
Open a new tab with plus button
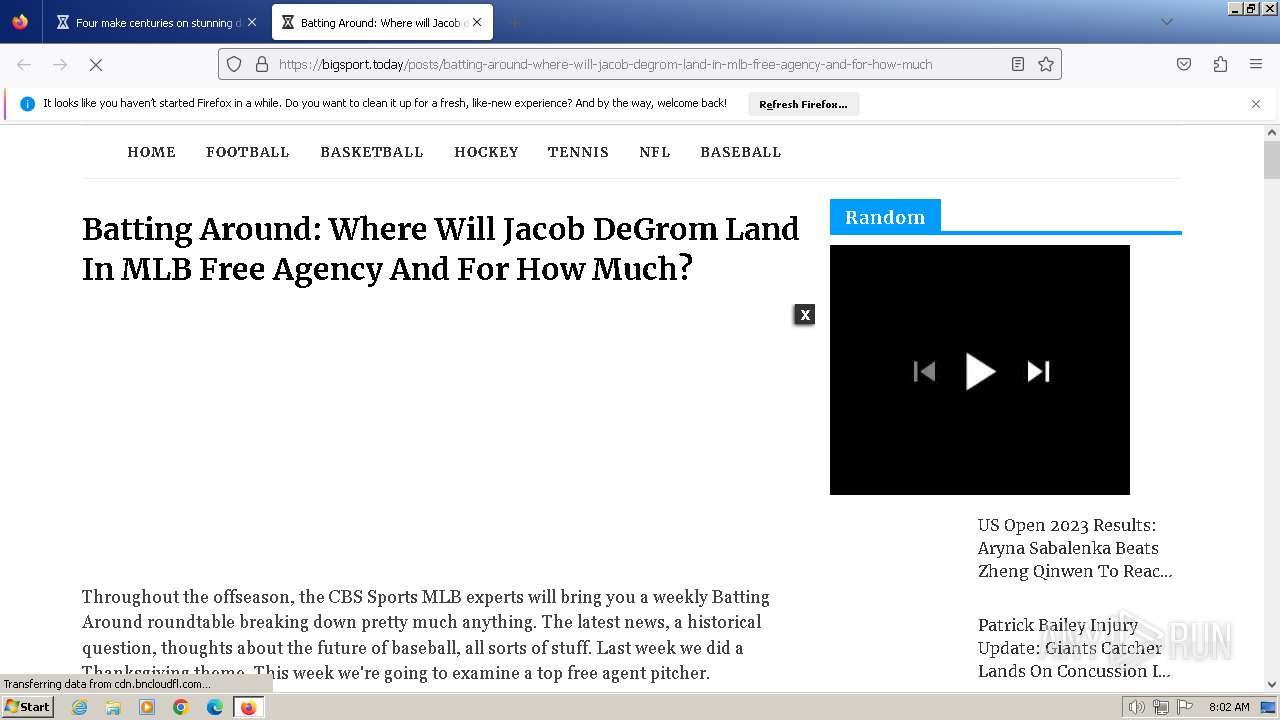coord(514,22)
